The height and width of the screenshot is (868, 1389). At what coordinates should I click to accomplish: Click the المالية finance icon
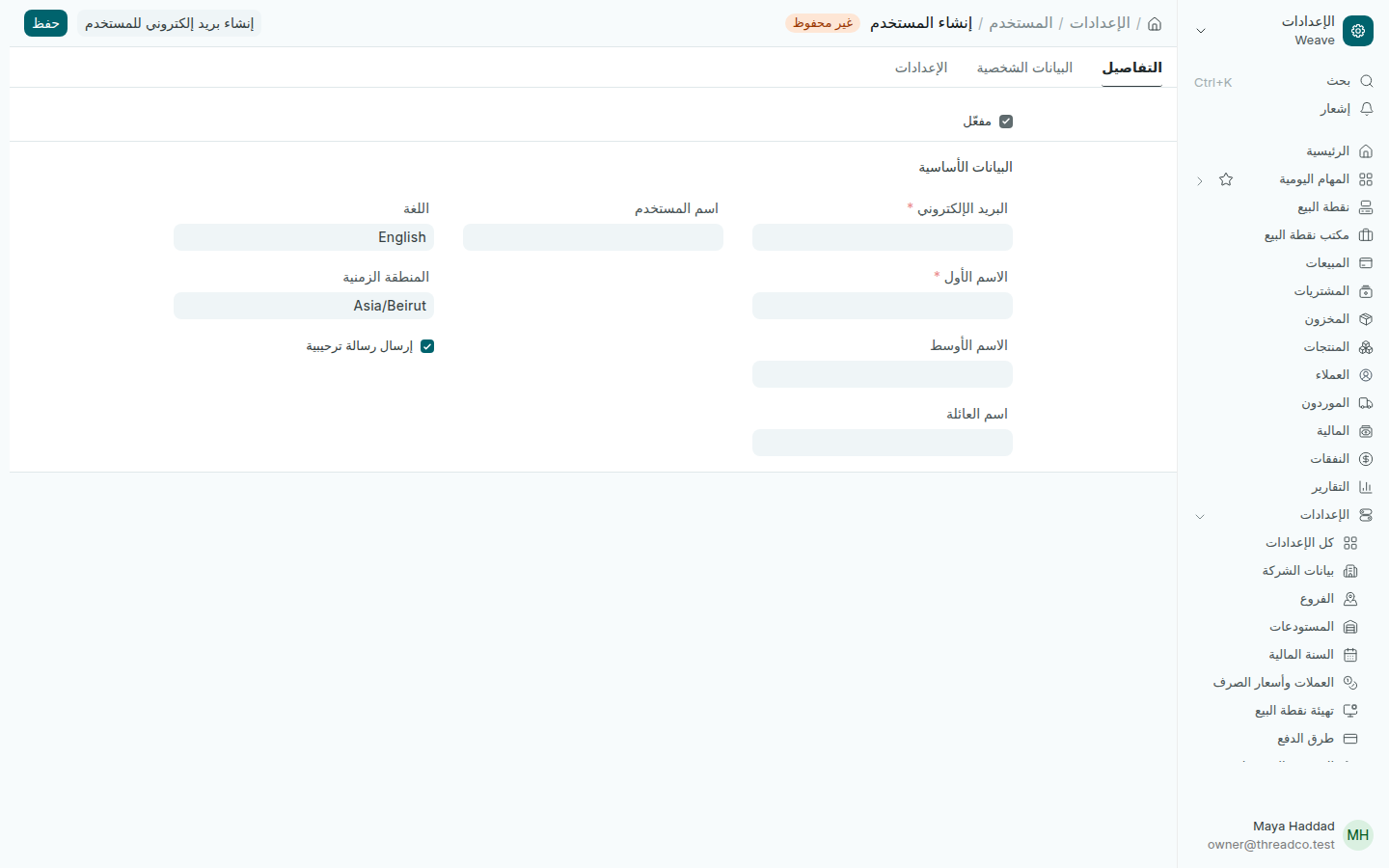(1366, 431)
